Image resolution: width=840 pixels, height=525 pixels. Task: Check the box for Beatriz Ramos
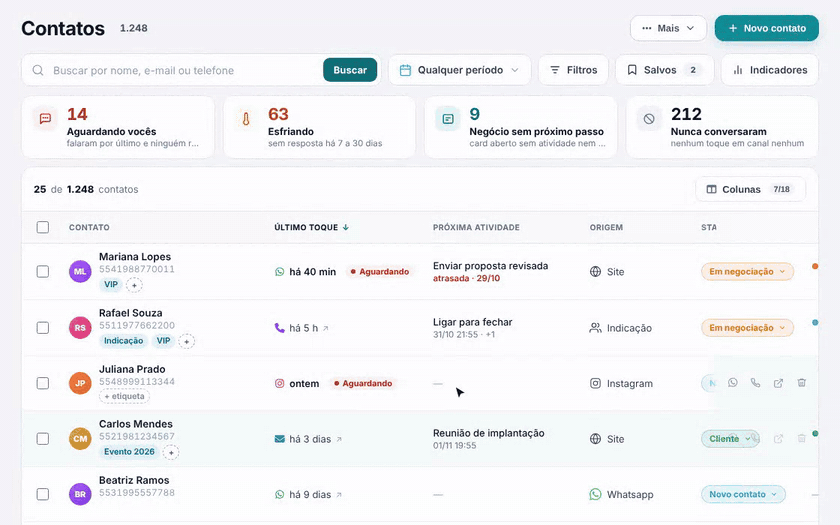(43, 494)
